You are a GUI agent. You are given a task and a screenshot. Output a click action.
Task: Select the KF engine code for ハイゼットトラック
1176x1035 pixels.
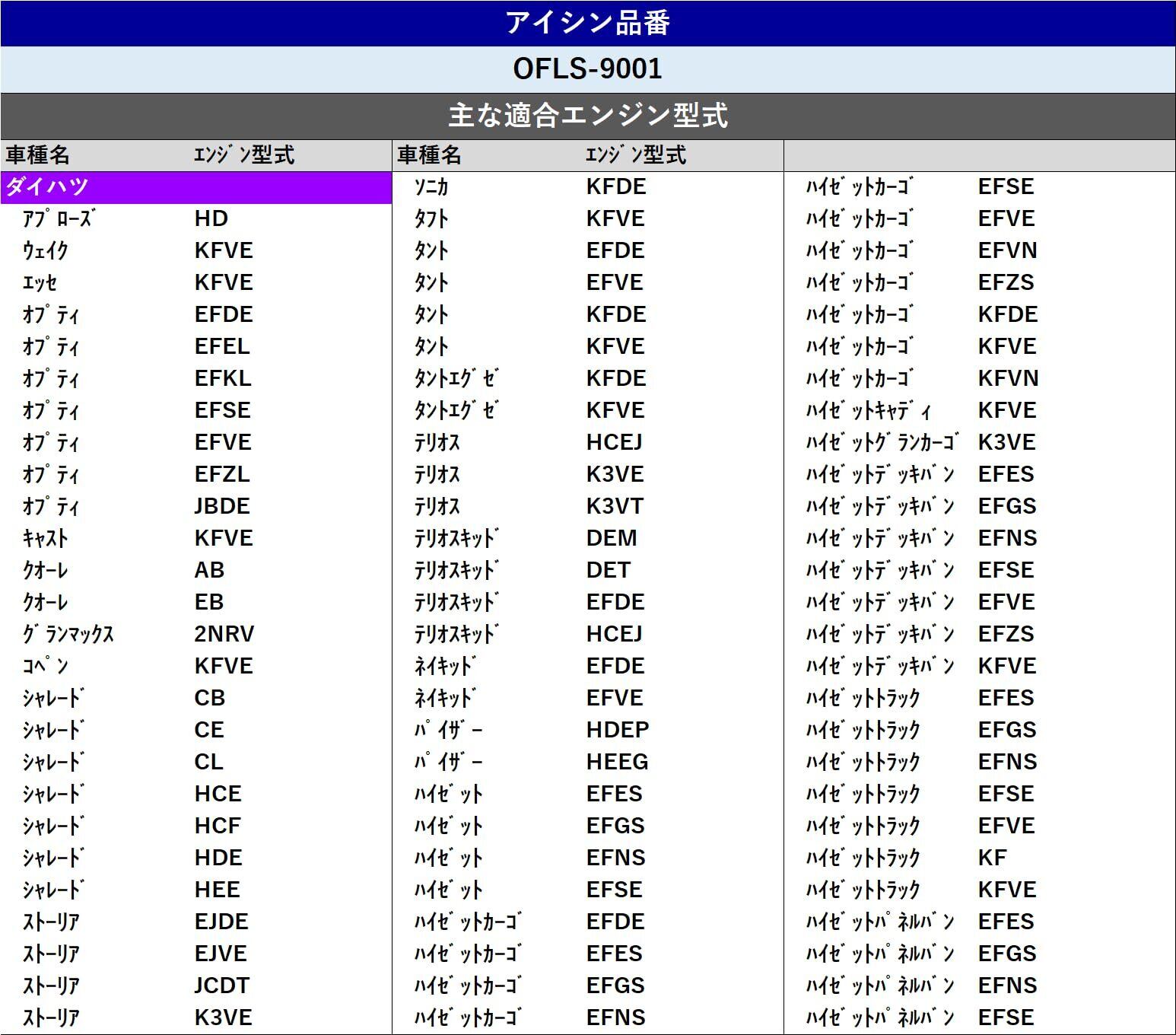pos(993,858)
